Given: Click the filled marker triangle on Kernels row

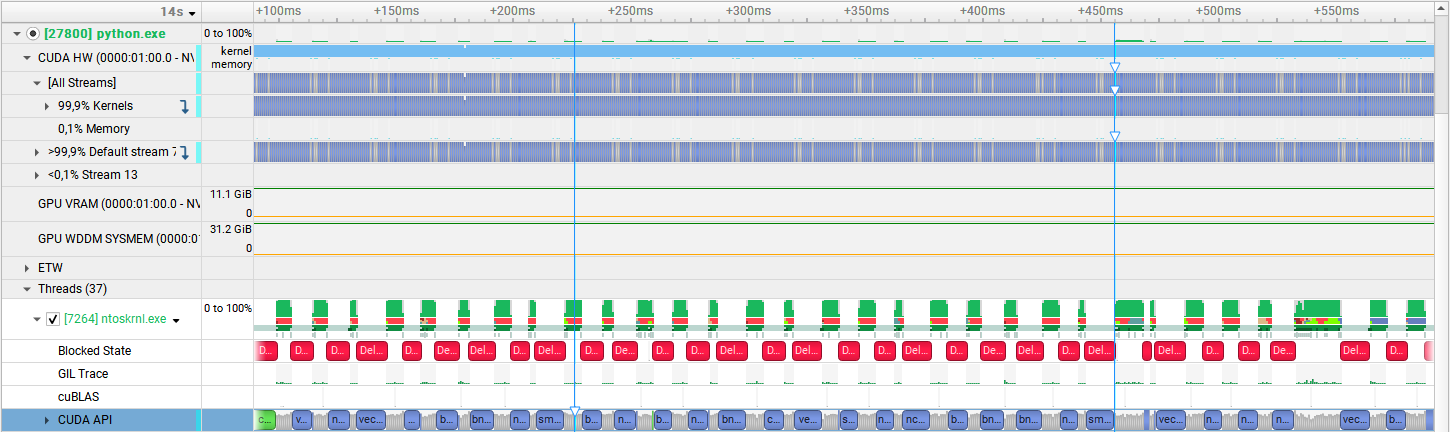Looking at the screenshot, I should click(1114, 90).
